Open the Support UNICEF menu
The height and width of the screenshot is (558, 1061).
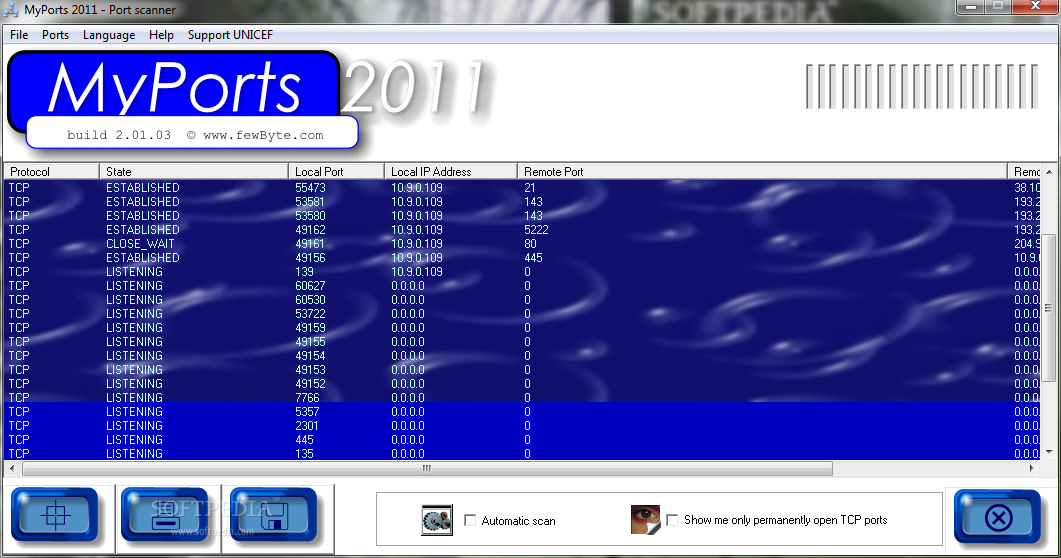tap(230, 34)
